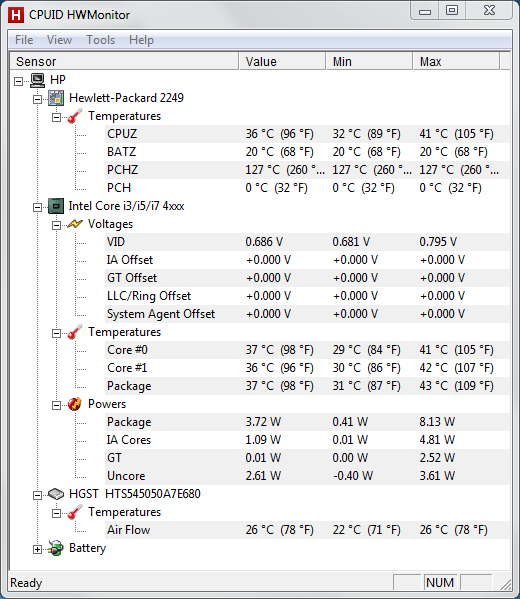The width and height of the screenshot is (520, 599).
Task: Click the Battery icon in tree
Action: pyautogui.click(x=56, y=548)
